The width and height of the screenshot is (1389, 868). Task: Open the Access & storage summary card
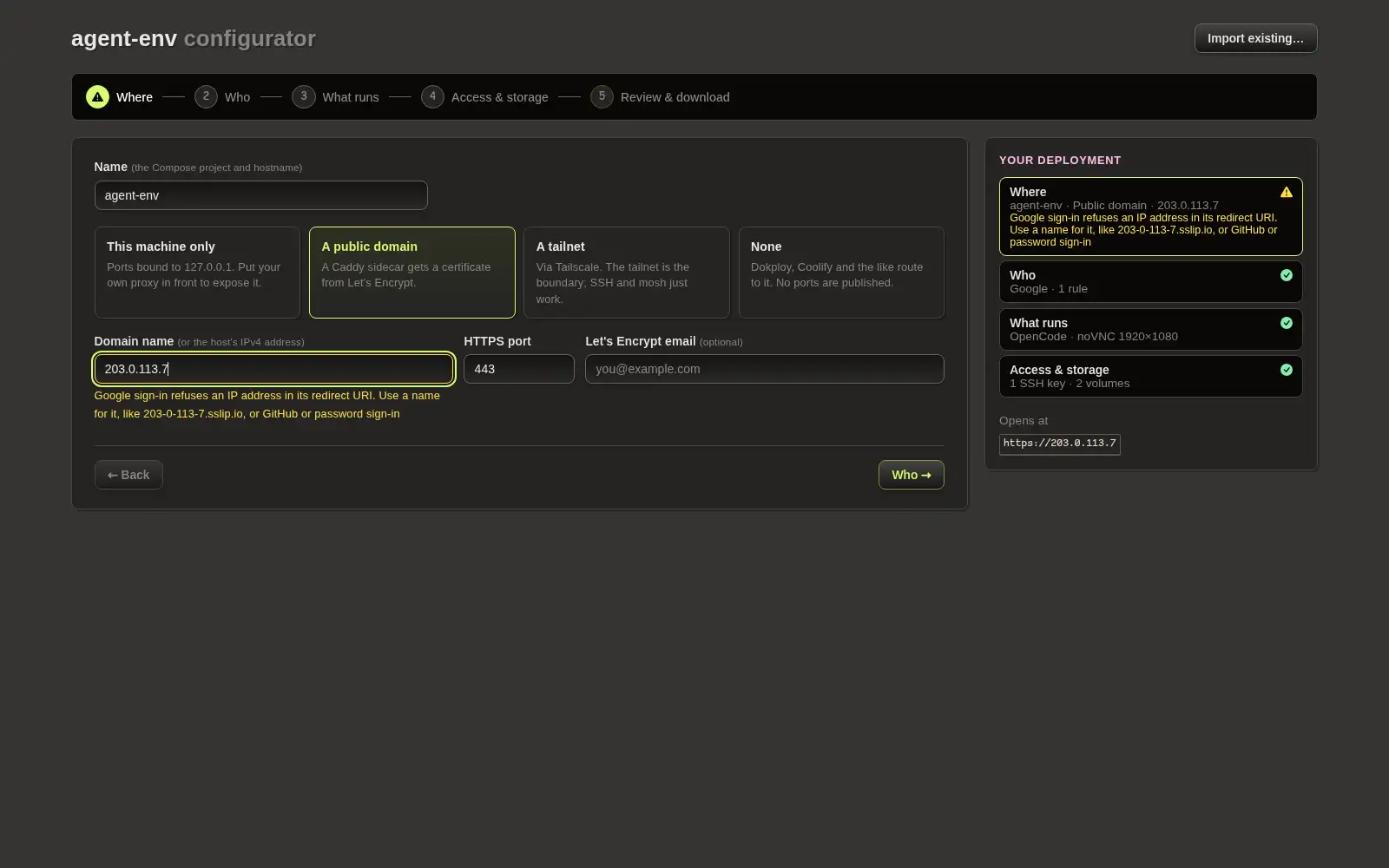click(x=1150, y=376)
